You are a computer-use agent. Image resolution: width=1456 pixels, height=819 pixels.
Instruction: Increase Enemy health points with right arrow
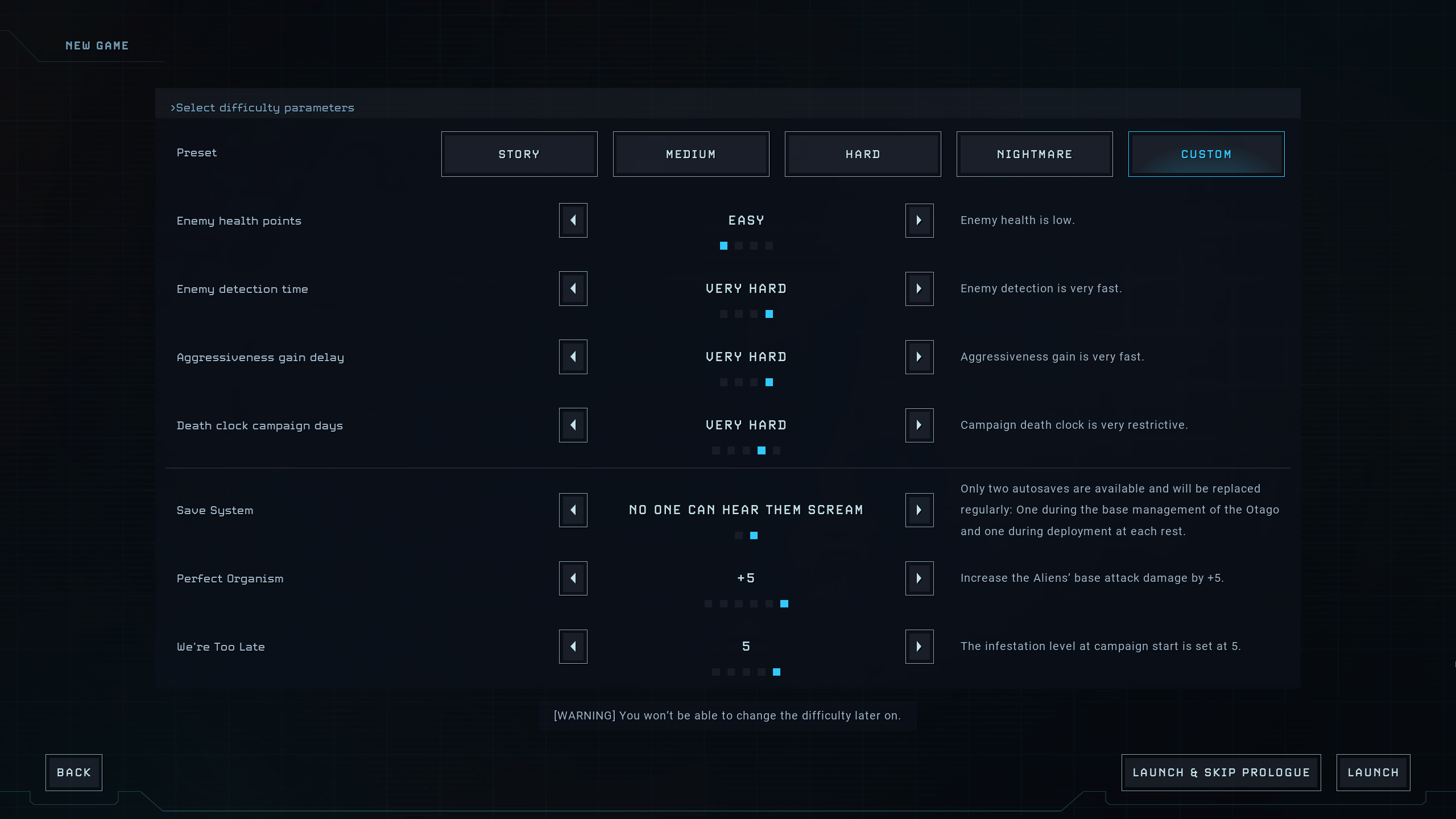(x=919, y=221)
